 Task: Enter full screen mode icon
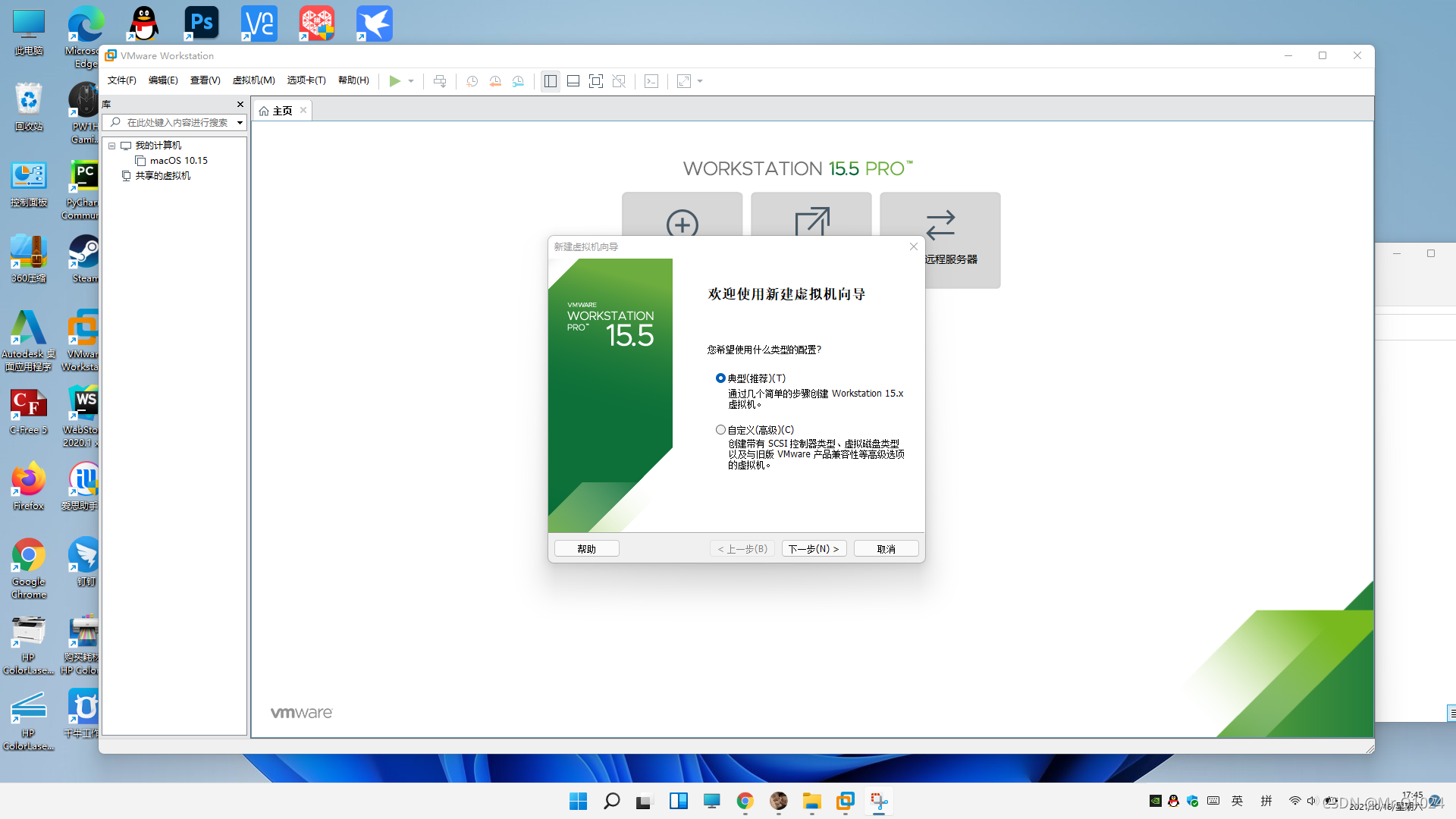(x=596, y=81)
